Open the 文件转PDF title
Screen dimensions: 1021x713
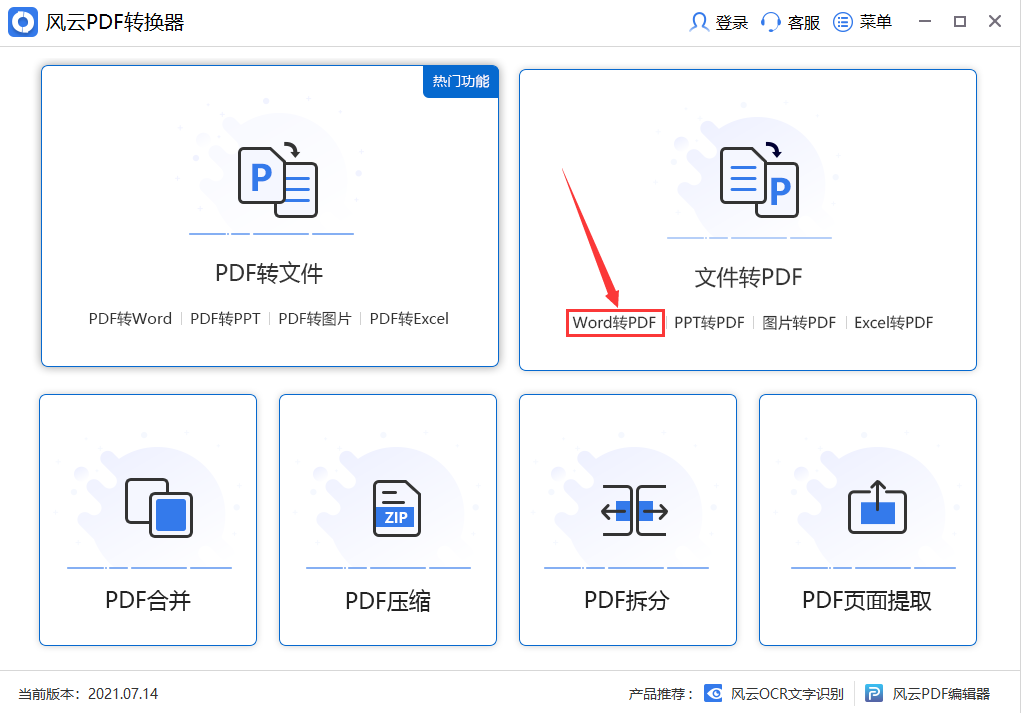tap(748, 277)
